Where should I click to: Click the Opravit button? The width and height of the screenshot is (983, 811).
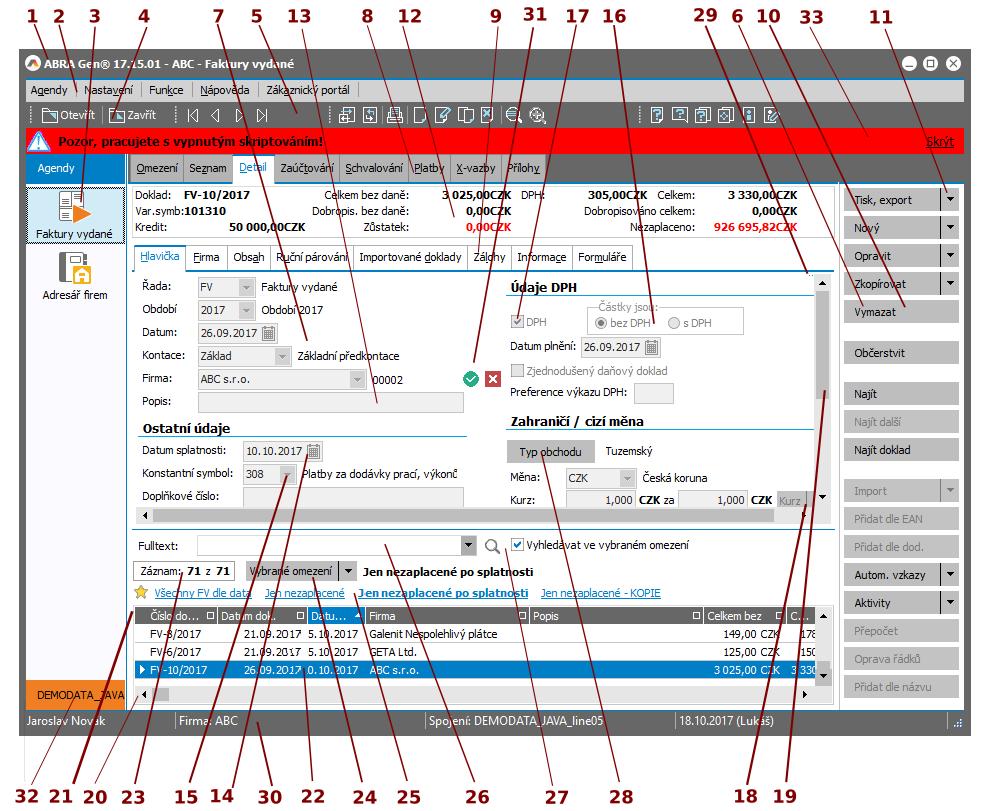click(x=892, y=256)
